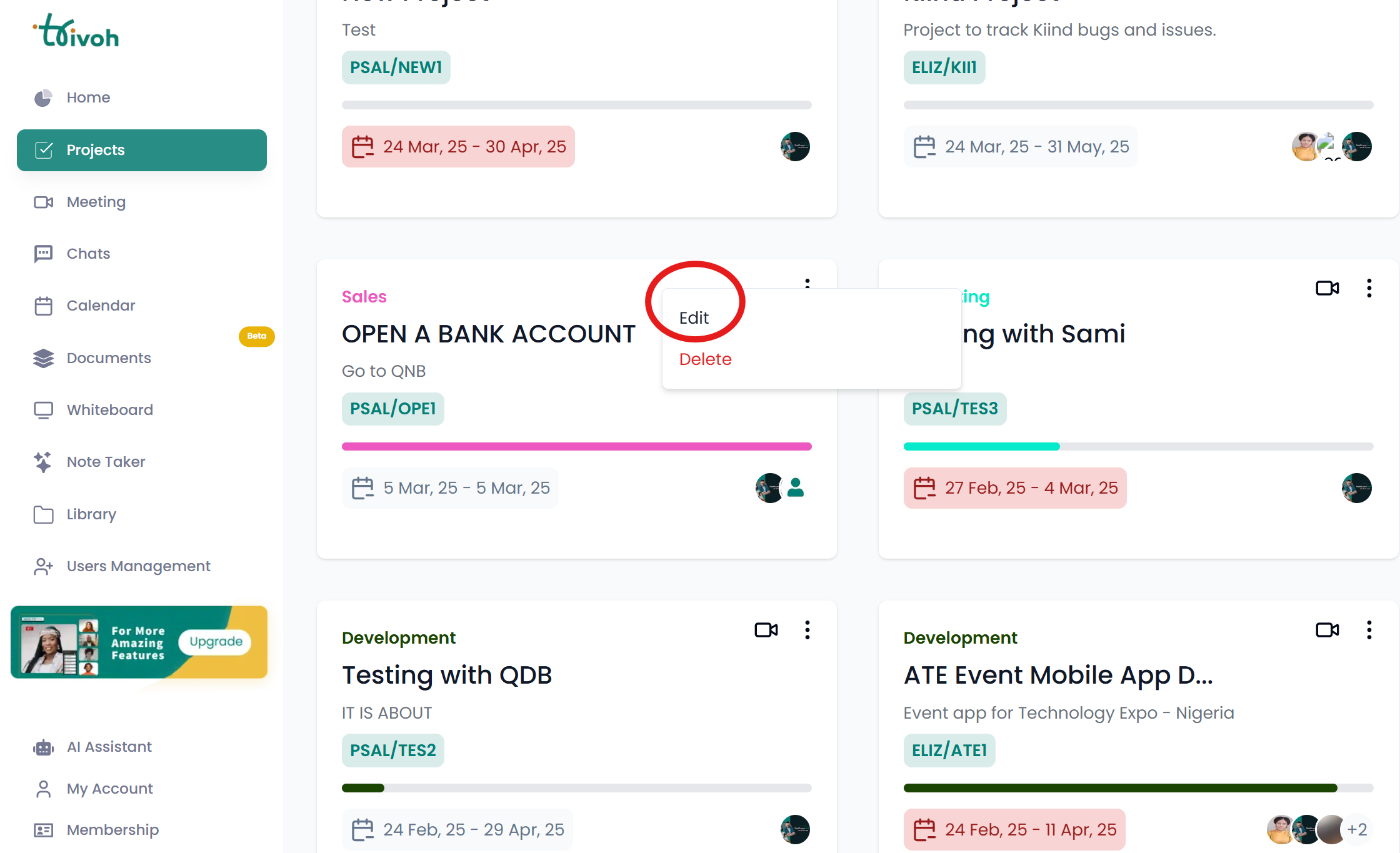Screen dimensions: 1400x853
Task: Start video call on ATE Event Mobile App card
Action: [x=1327, y=630]
